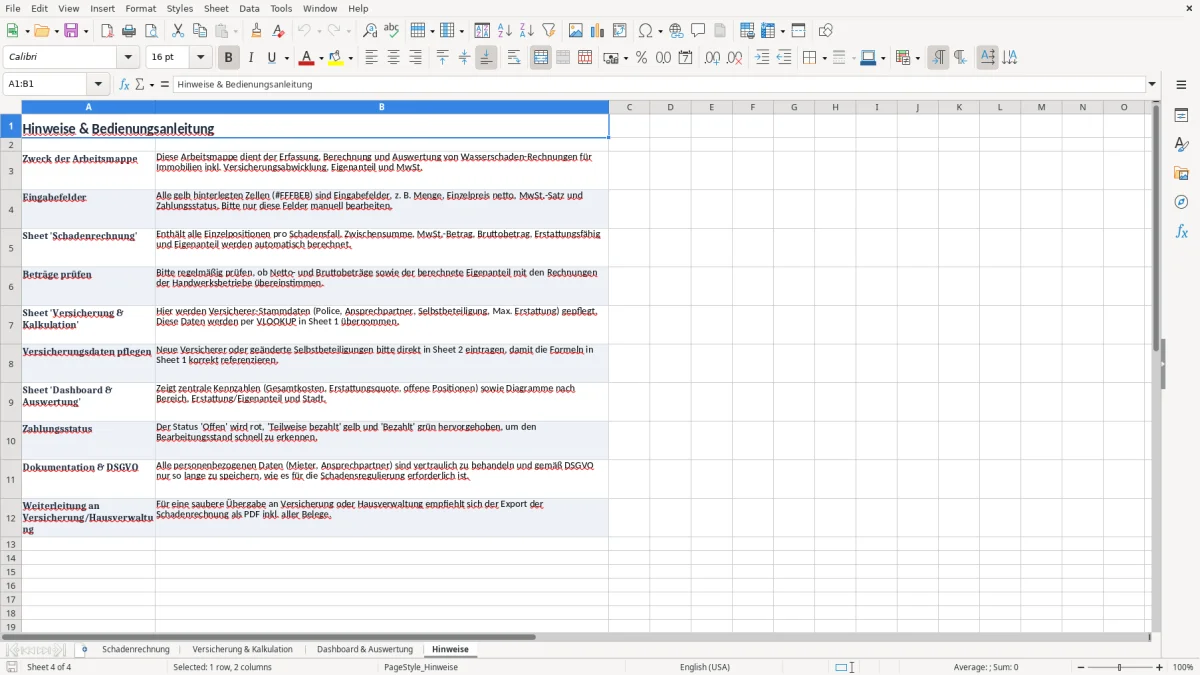Click the Insert Hyperlink globe icon
Viewport: 1200px width, 675px height.
coord(676,31)
